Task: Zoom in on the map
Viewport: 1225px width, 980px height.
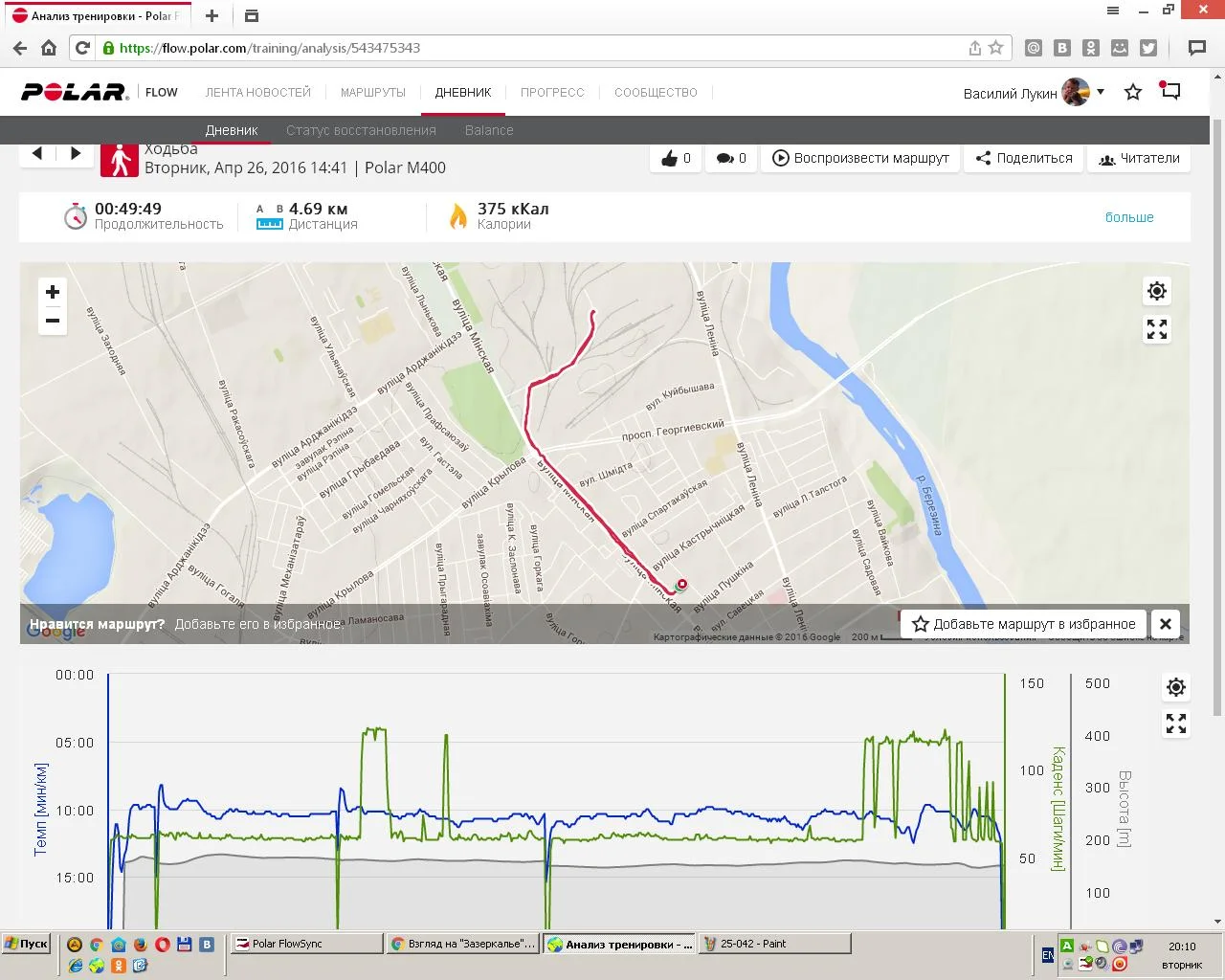Action: (x=53, y=292)
